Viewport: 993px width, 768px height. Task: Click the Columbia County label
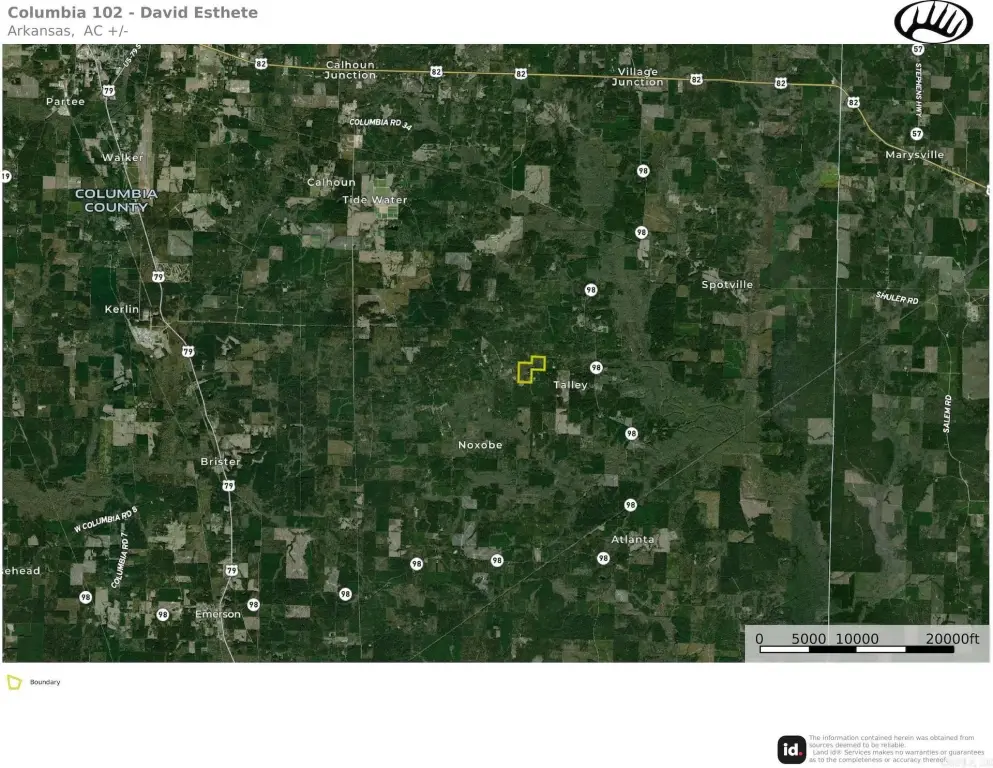[x=116, y=200]
